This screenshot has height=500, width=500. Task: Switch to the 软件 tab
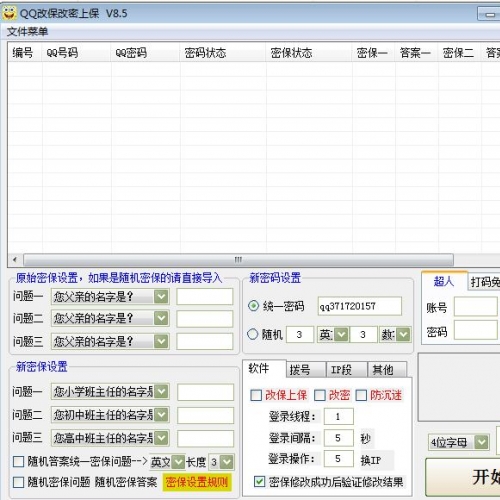point(264,369)
